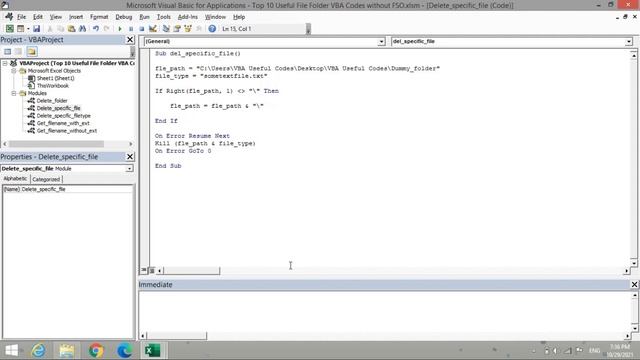640x360 pixels.
Task: Open the Run menu
Action: [x=144, y=17]
